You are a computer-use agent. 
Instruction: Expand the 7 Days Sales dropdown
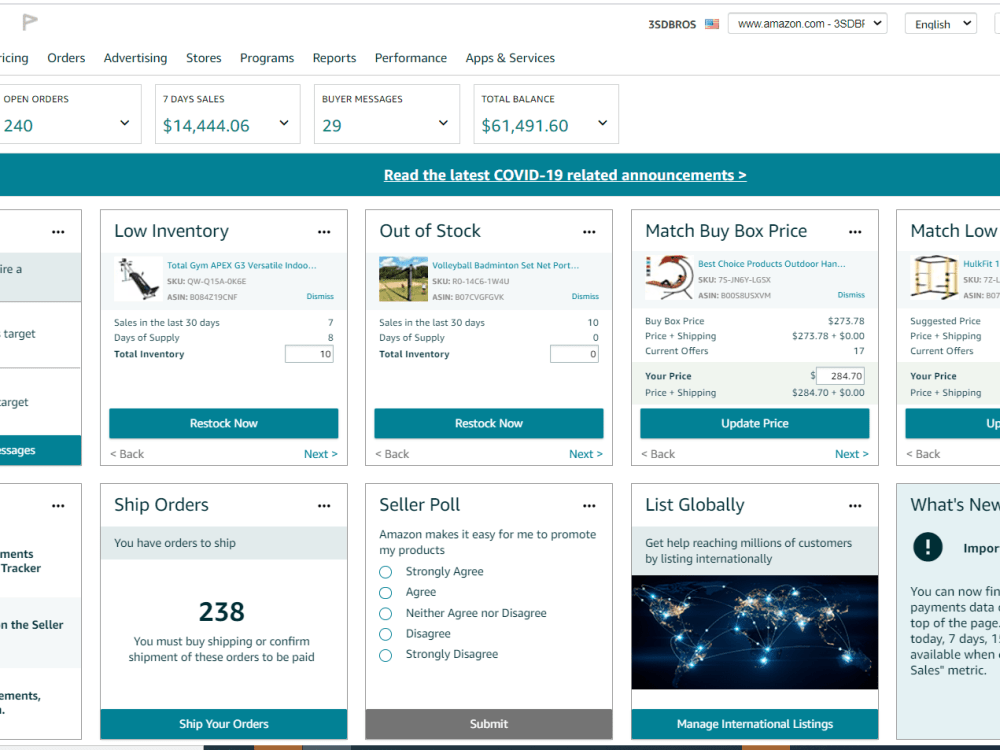[x=284, y=123]
